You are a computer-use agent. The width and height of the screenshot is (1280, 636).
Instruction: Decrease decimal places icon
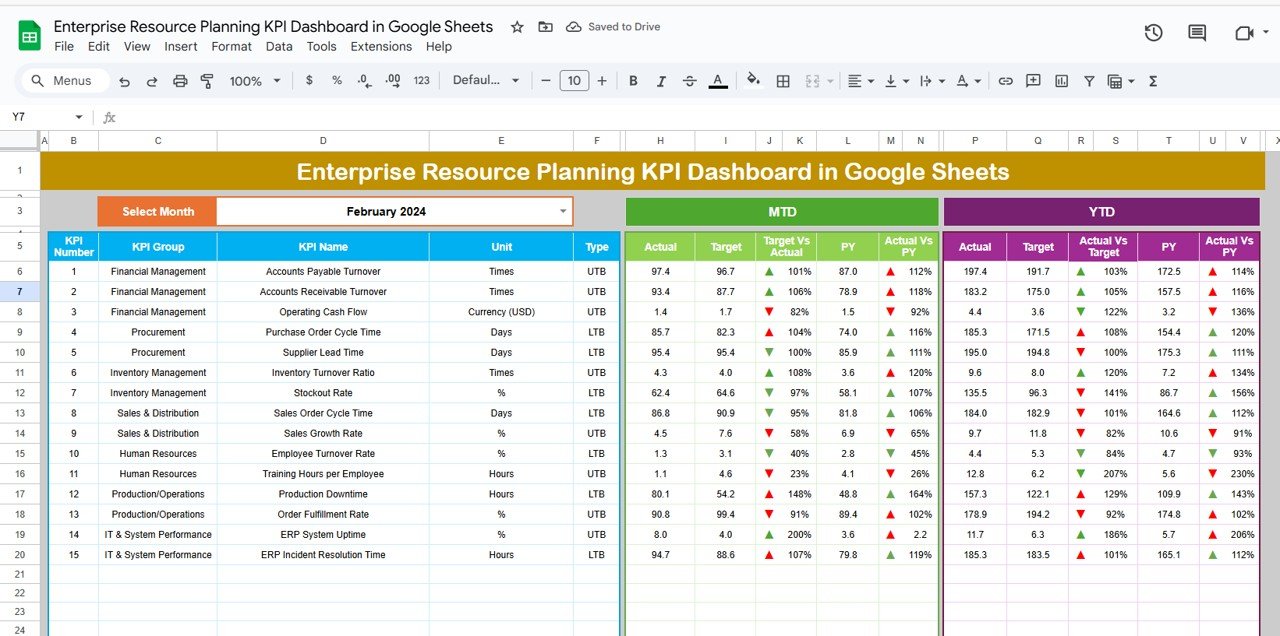tap(365, 81)
